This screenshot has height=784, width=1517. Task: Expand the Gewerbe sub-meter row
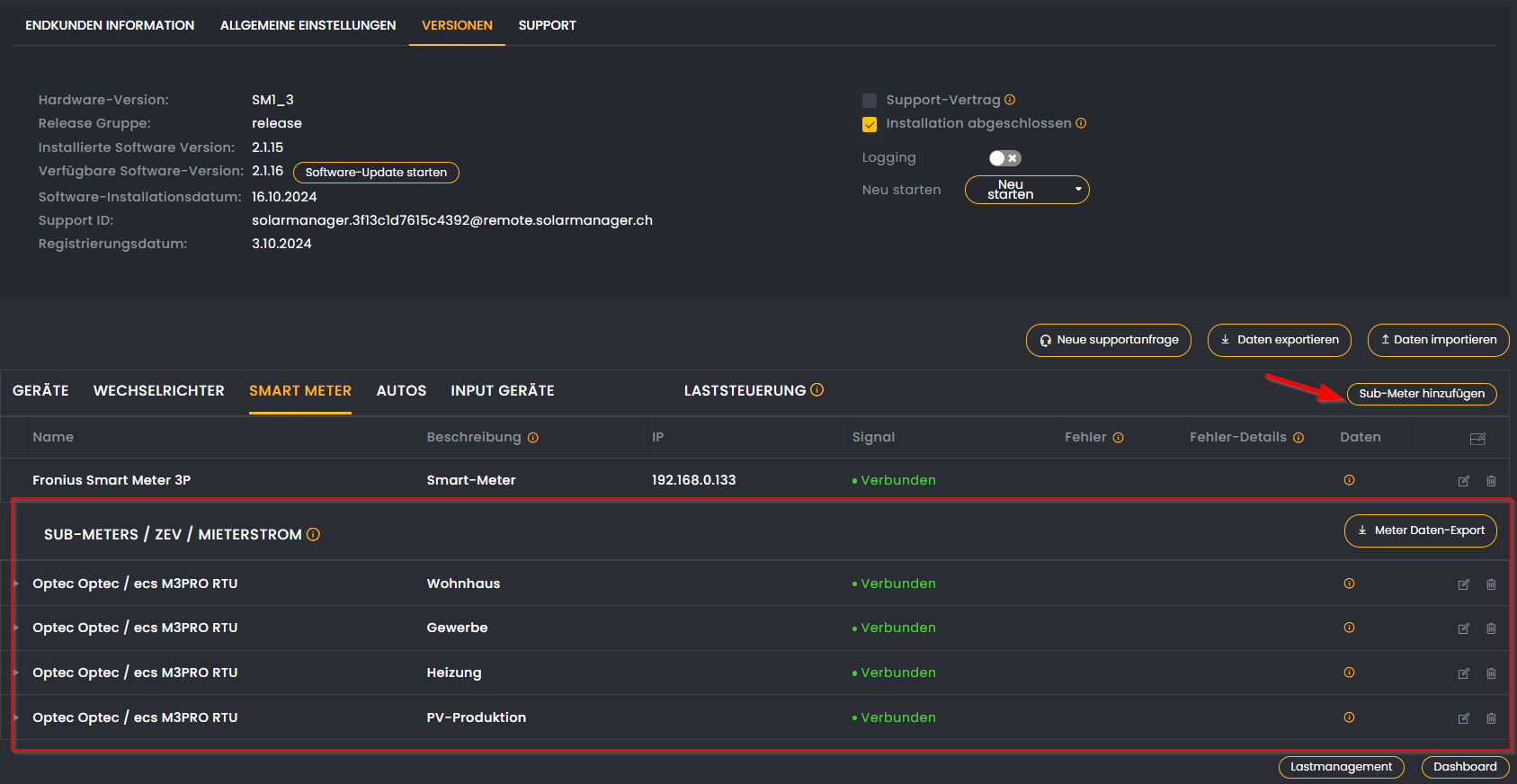pyautogui.click(x=16, y=628)
